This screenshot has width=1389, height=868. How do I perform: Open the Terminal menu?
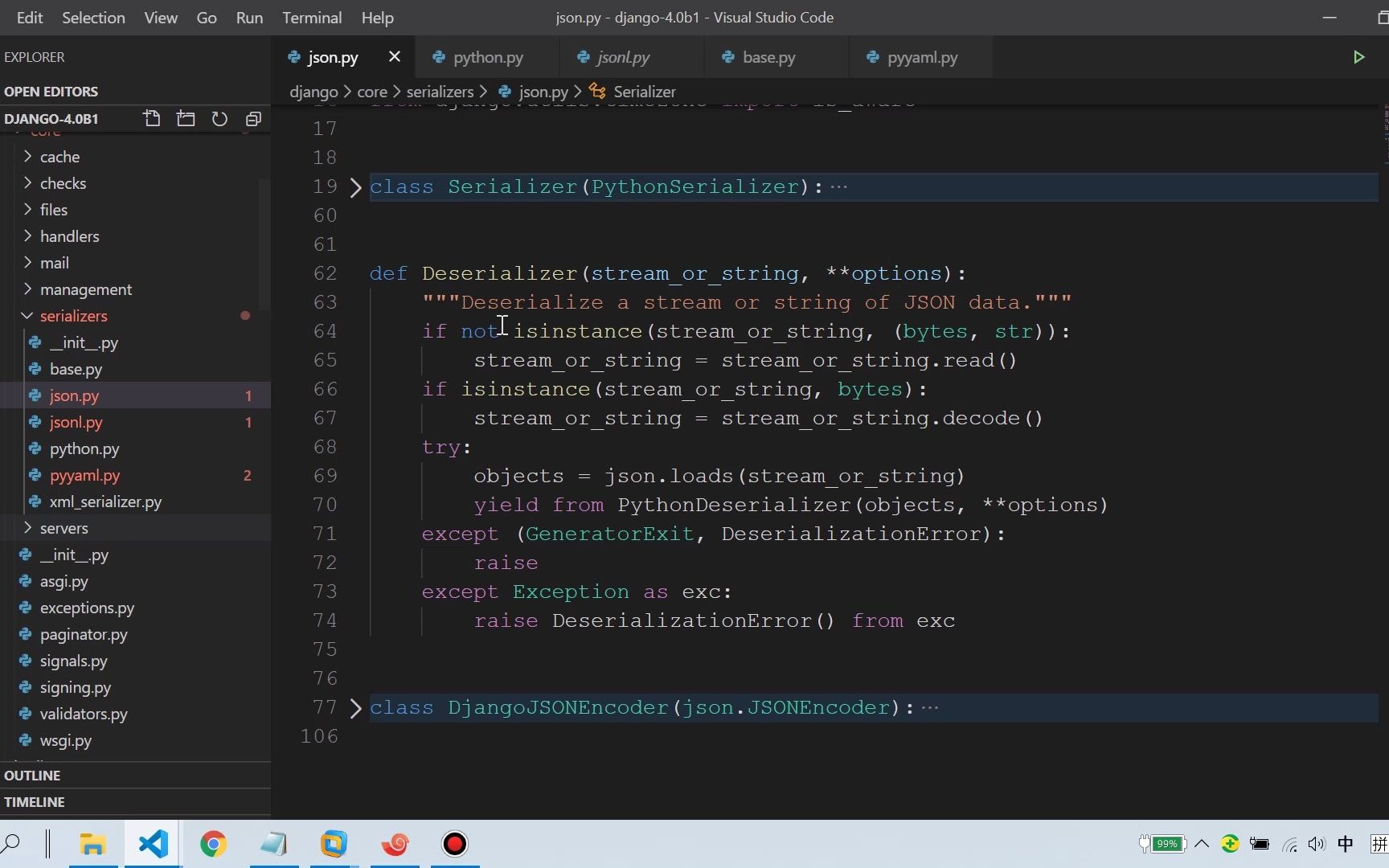[x=312, y=18]
